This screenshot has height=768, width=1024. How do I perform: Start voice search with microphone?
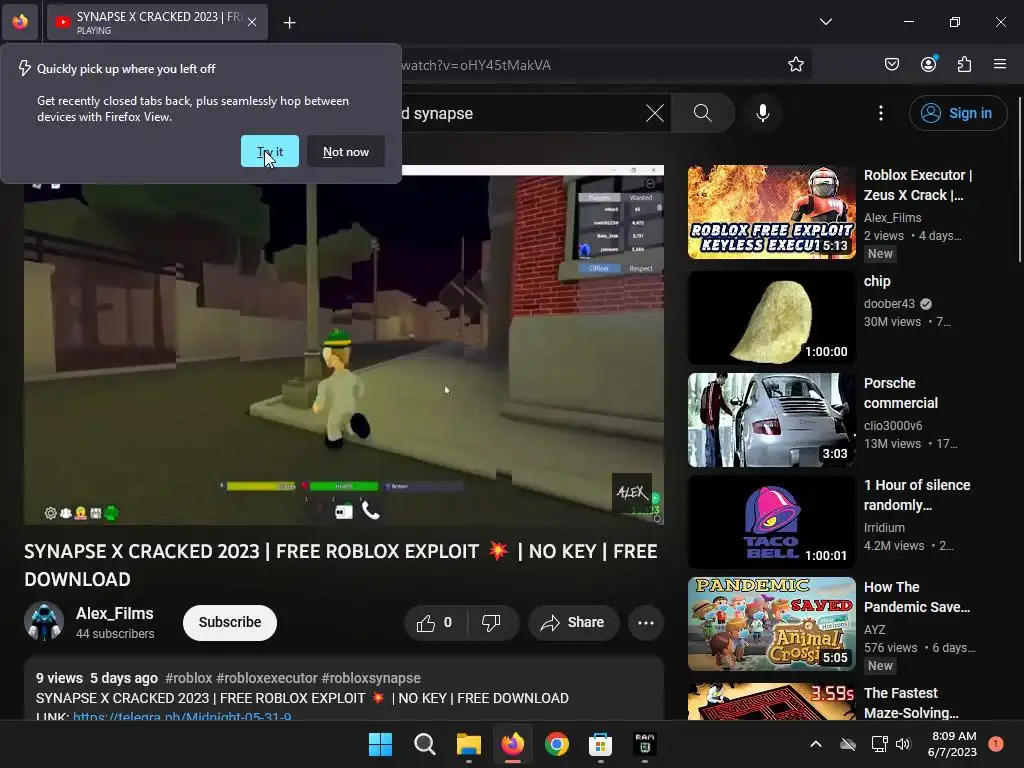coord(763,113)
